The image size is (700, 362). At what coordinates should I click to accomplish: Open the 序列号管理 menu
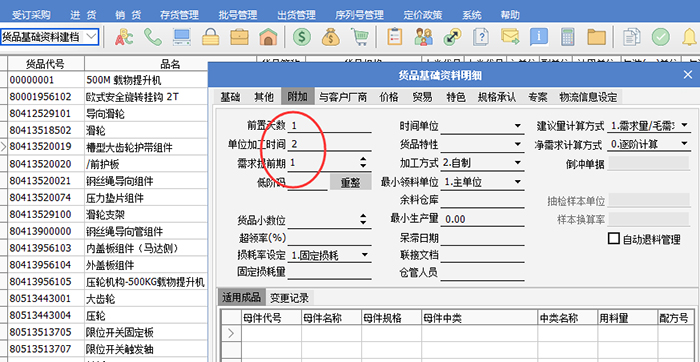[359, 15]
